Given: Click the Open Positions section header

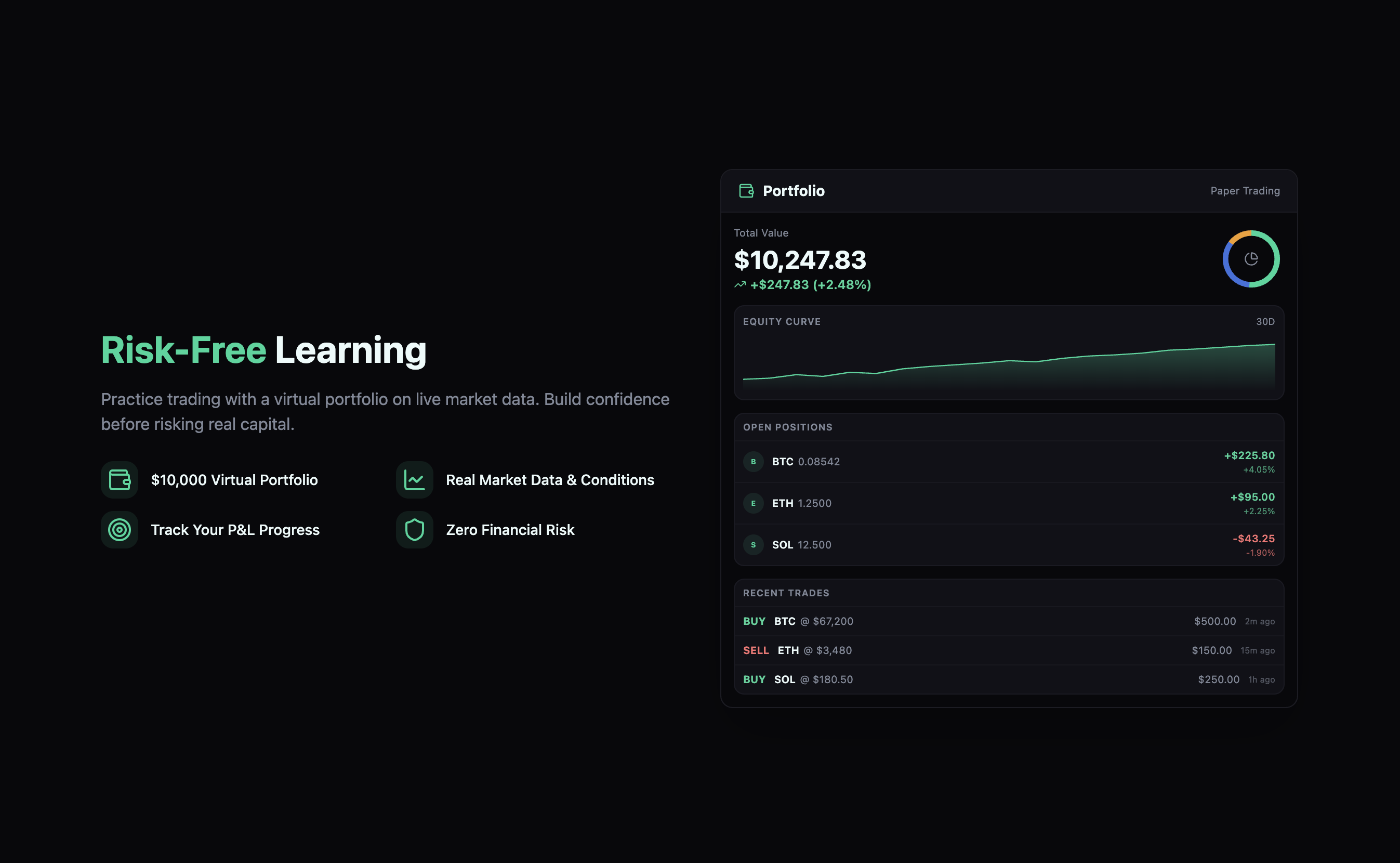Looking at the screenshot, I should tap(787, 427).
